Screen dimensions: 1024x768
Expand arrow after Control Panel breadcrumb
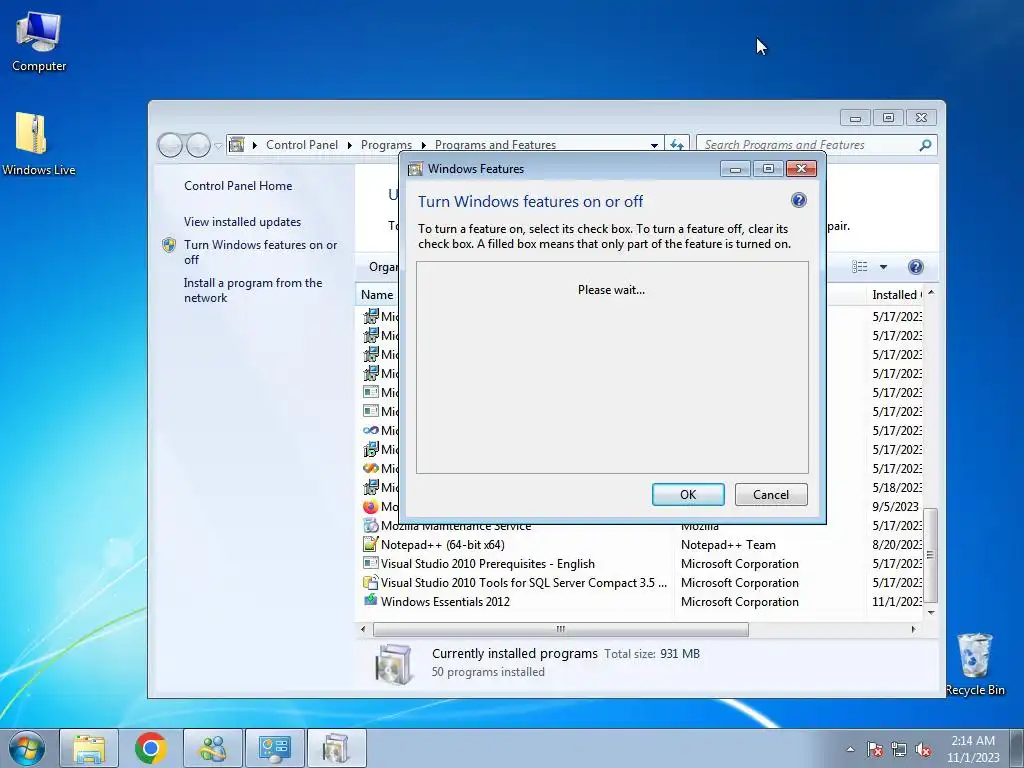point(349,145)
